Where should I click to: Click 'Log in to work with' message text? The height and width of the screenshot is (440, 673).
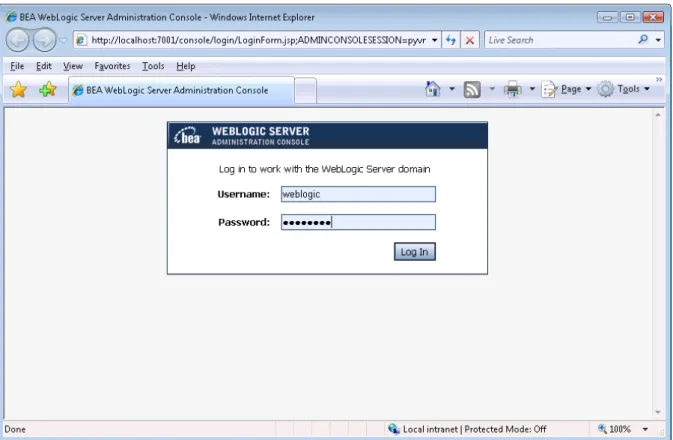[324, 169]
